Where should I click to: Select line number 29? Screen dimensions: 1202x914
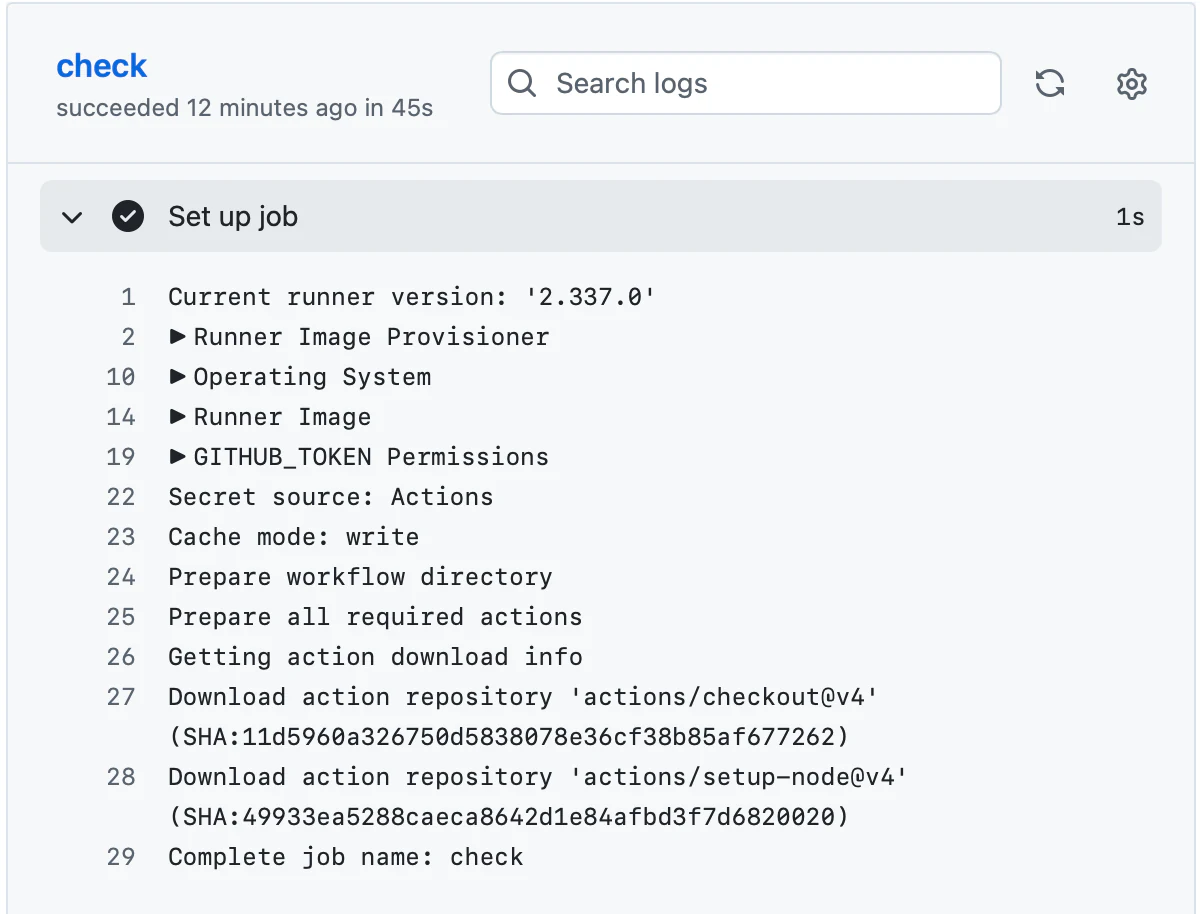120,857
